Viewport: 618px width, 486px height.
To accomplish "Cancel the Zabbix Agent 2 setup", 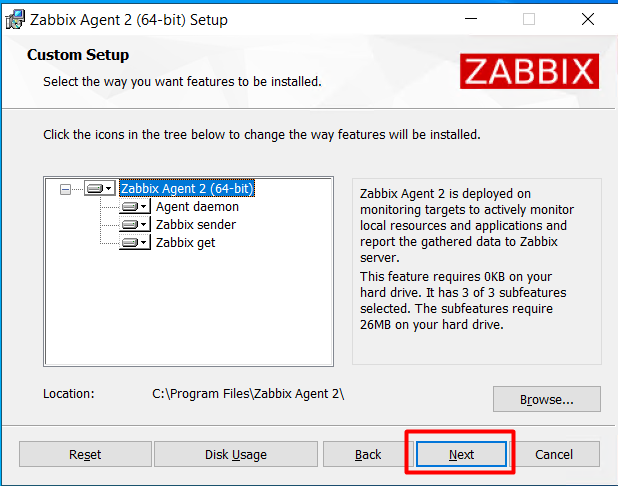I will (x=554, y=454).
